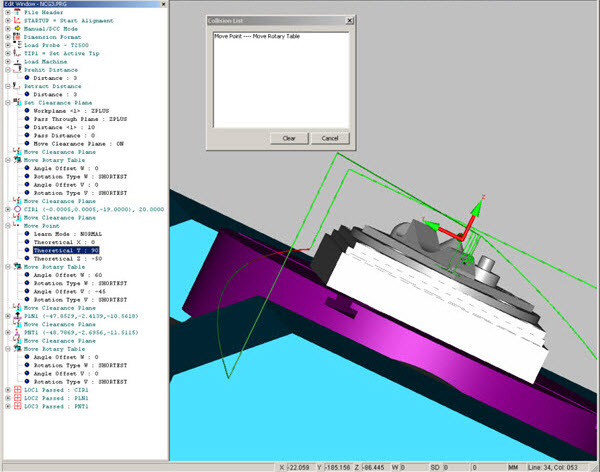Expand the STARTUP Start Alignment node
The height and width of the screenshot is (472, 600).
(x=7, y=23)
